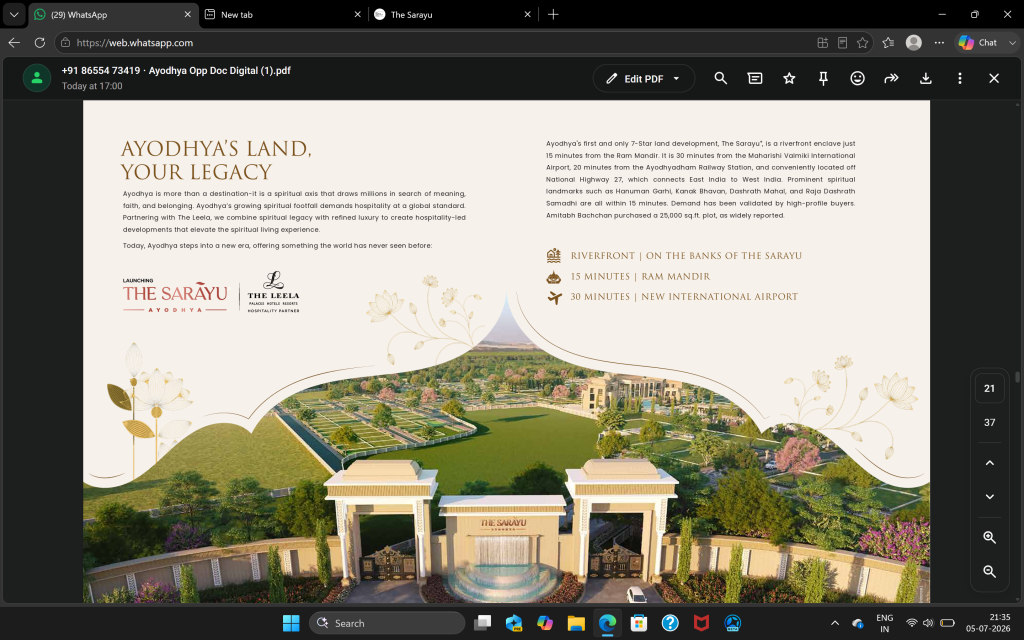
Task: Click the current page number 21 field
Action: [989, 389]
